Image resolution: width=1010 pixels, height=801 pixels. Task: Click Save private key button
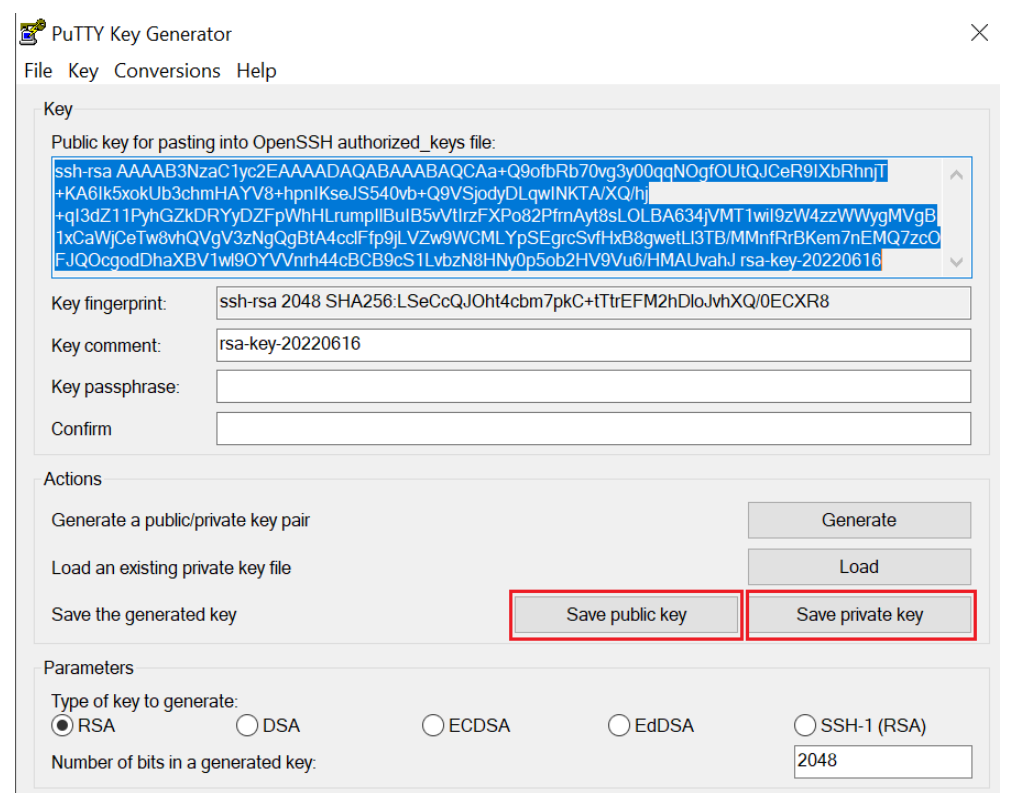[860, 615]
